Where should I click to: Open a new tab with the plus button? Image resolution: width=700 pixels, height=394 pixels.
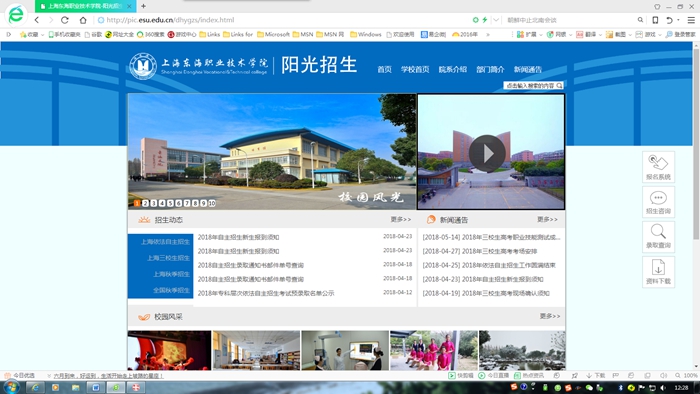point(143,6)
